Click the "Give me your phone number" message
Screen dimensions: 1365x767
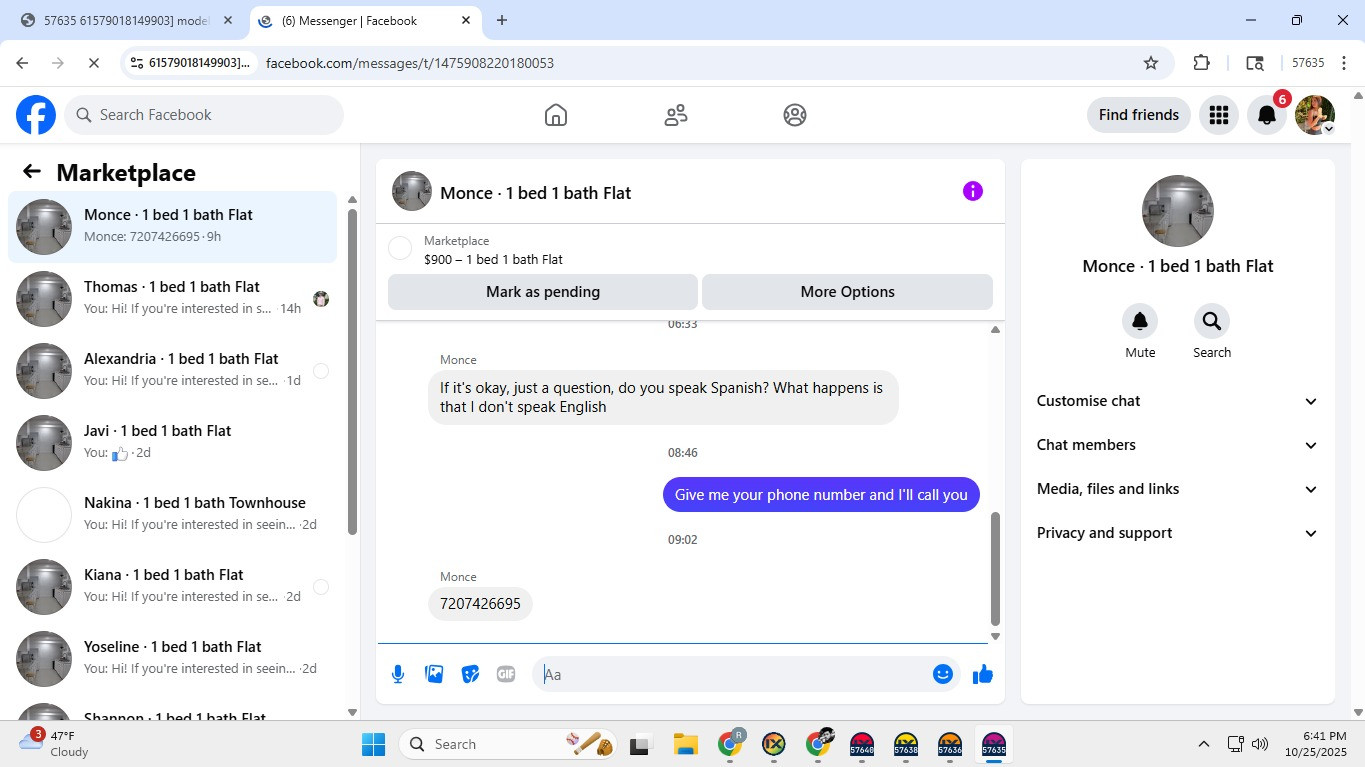pyautogui.click(x=821, y=494)
